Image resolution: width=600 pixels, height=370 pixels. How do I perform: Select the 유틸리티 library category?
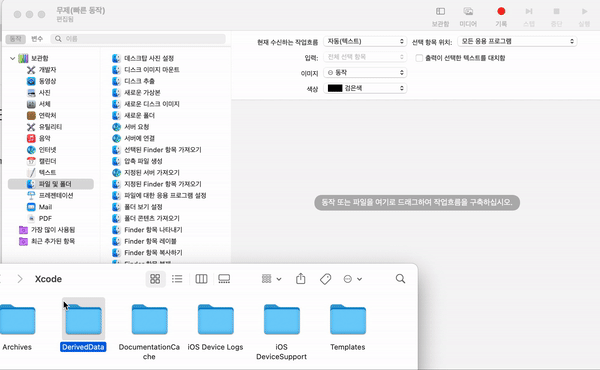pos(50,127)
